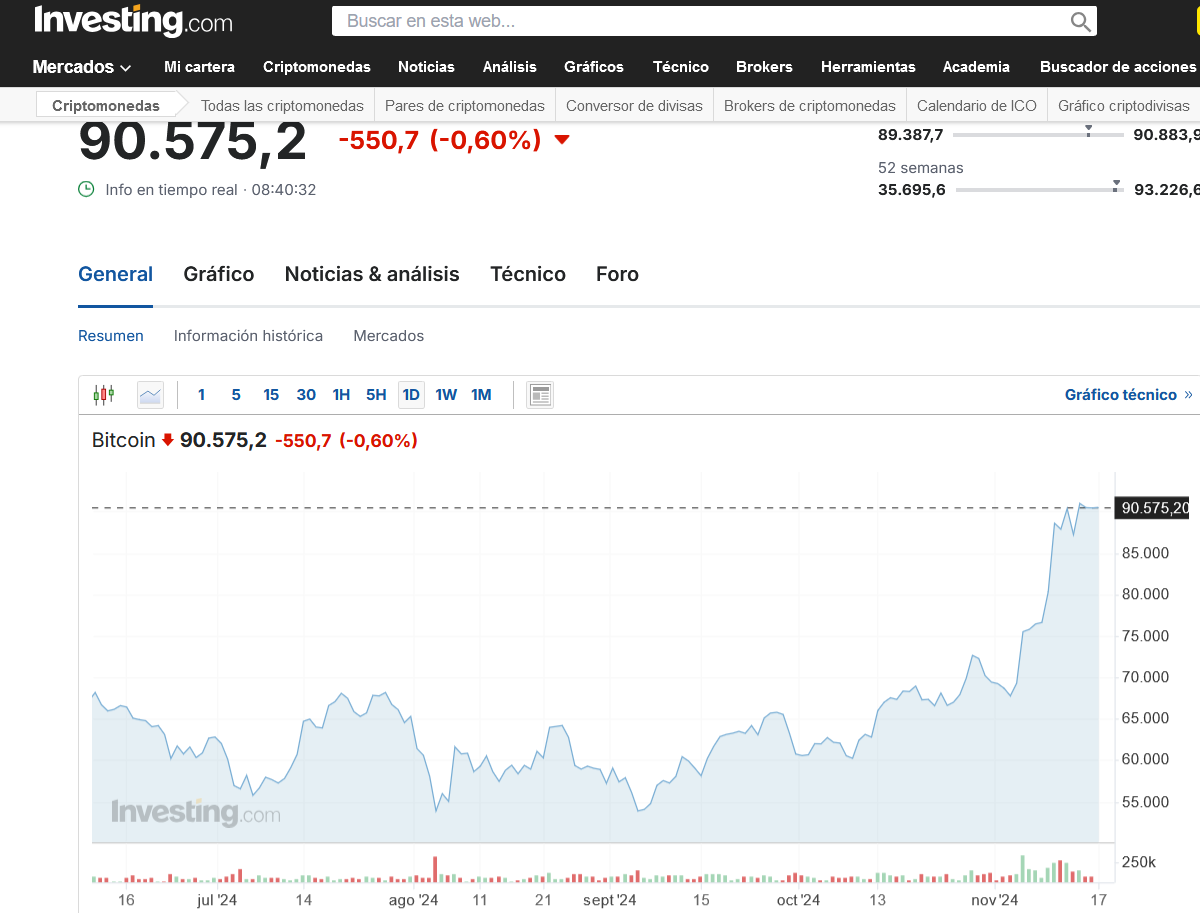Click the 52 semanas range slider
Screen dimensions: 1200x913
[1040, 189]
